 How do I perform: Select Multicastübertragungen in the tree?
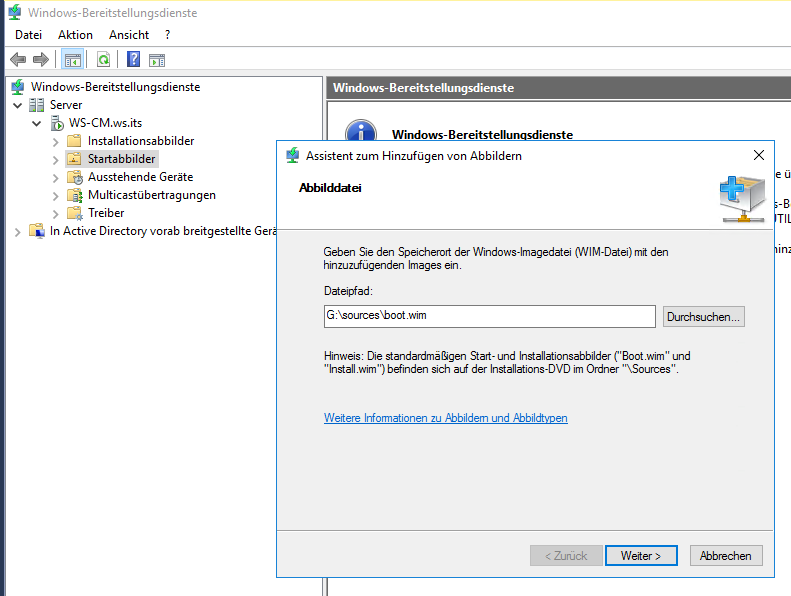151,195
